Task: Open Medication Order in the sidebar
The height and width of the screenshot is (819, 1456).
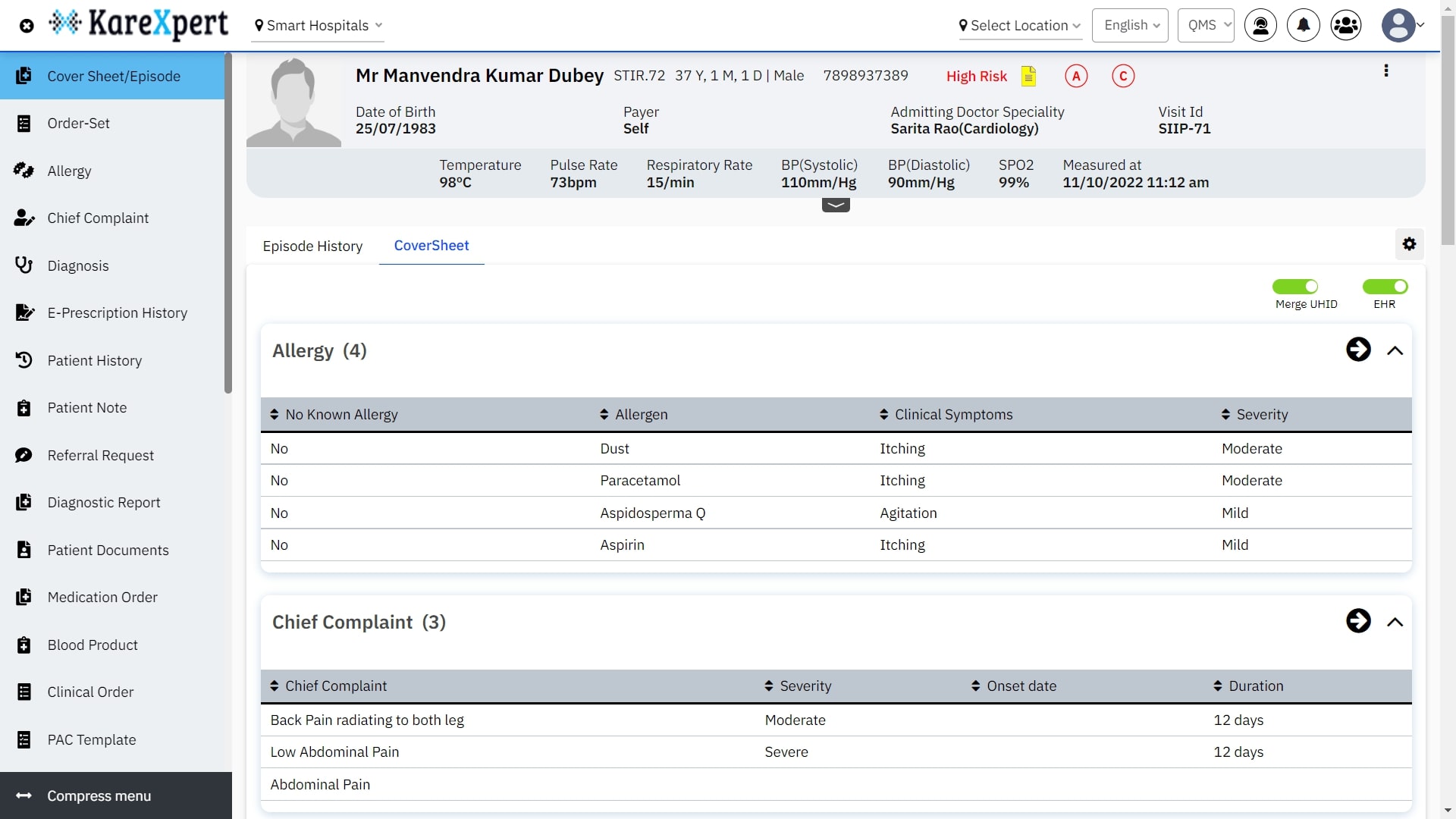Action: (102, 598)
